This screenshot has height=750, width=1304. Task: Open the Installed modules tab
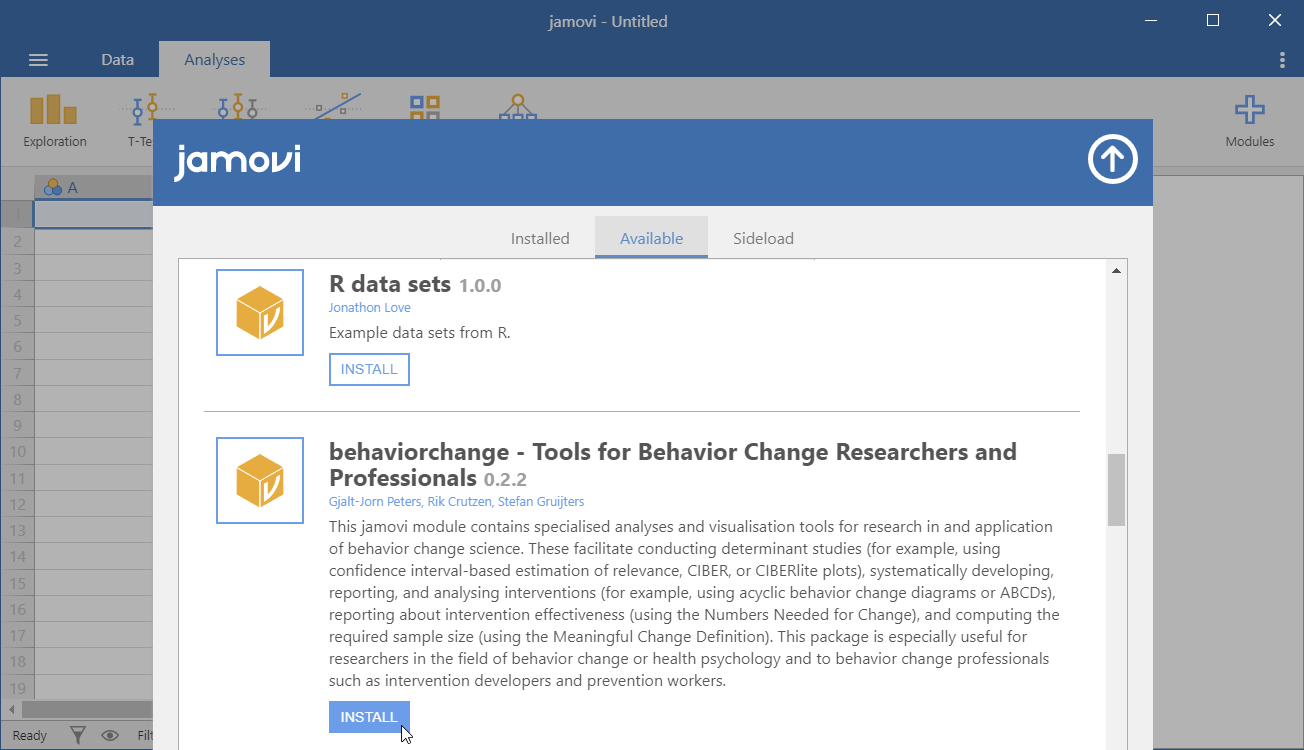point(540,238)
